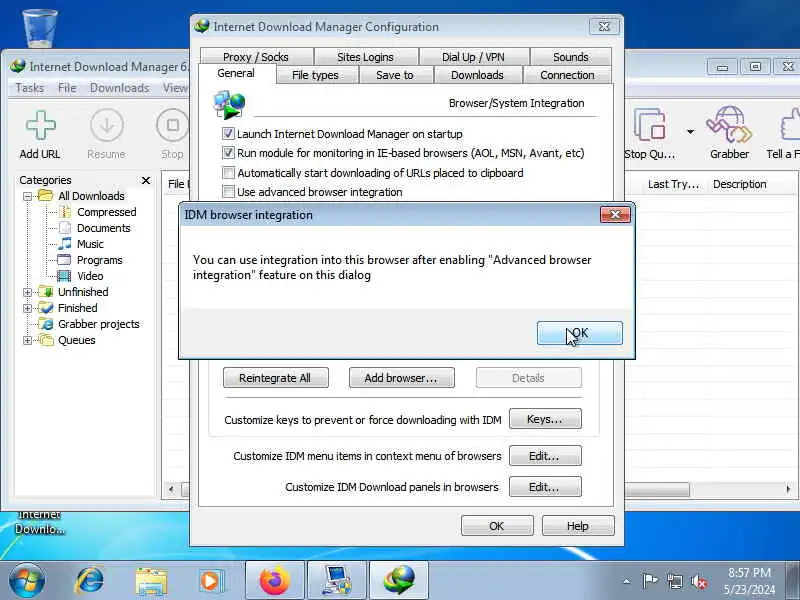Select the Grabber projects icon
The height and width of the screenshot is (600, 800).
click(46, 324)
